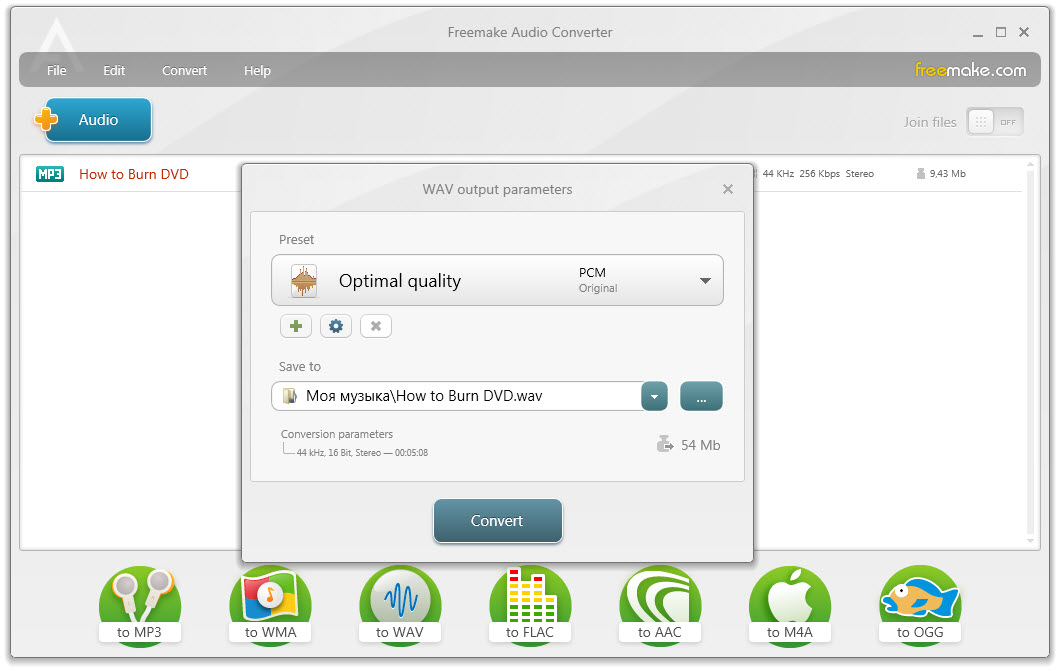Visit the freemake.com link
The width and height of the screenshot is (1060, 670).
[x=970, y=70]
